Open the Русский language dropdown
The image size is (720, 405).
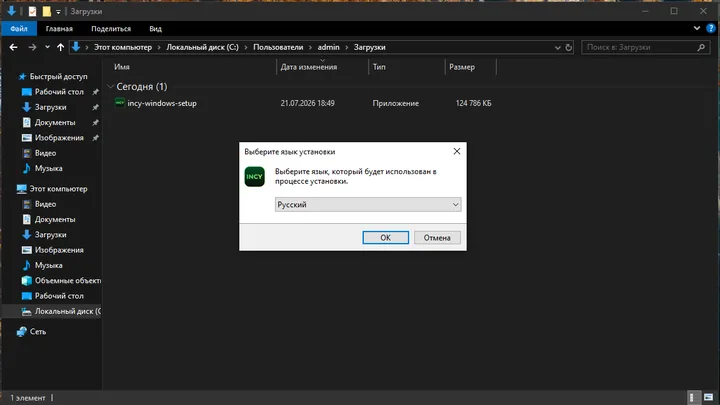click(368, 204)
